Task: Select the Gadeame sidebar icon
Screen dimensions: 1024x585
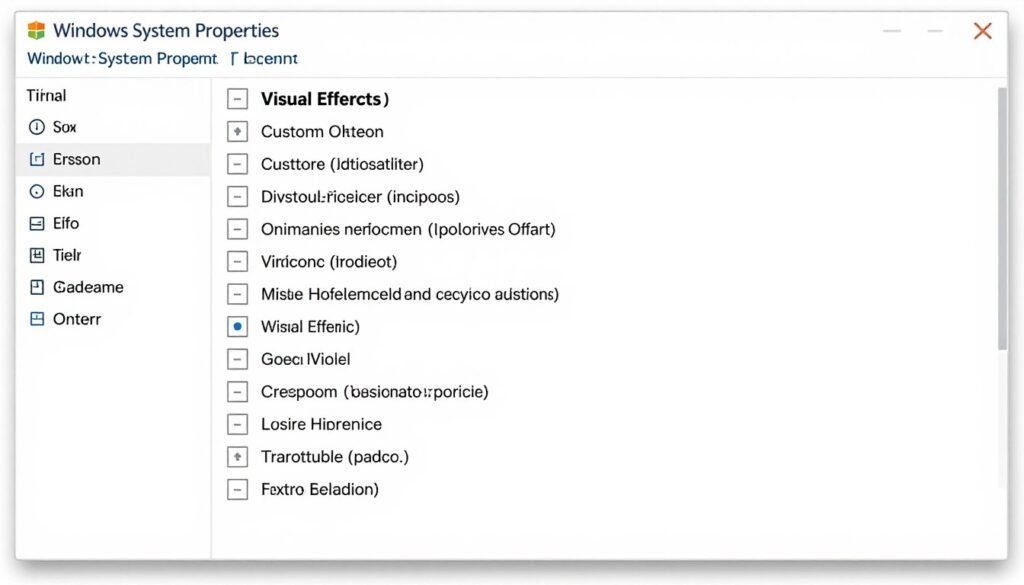Action: coord(37,287)
